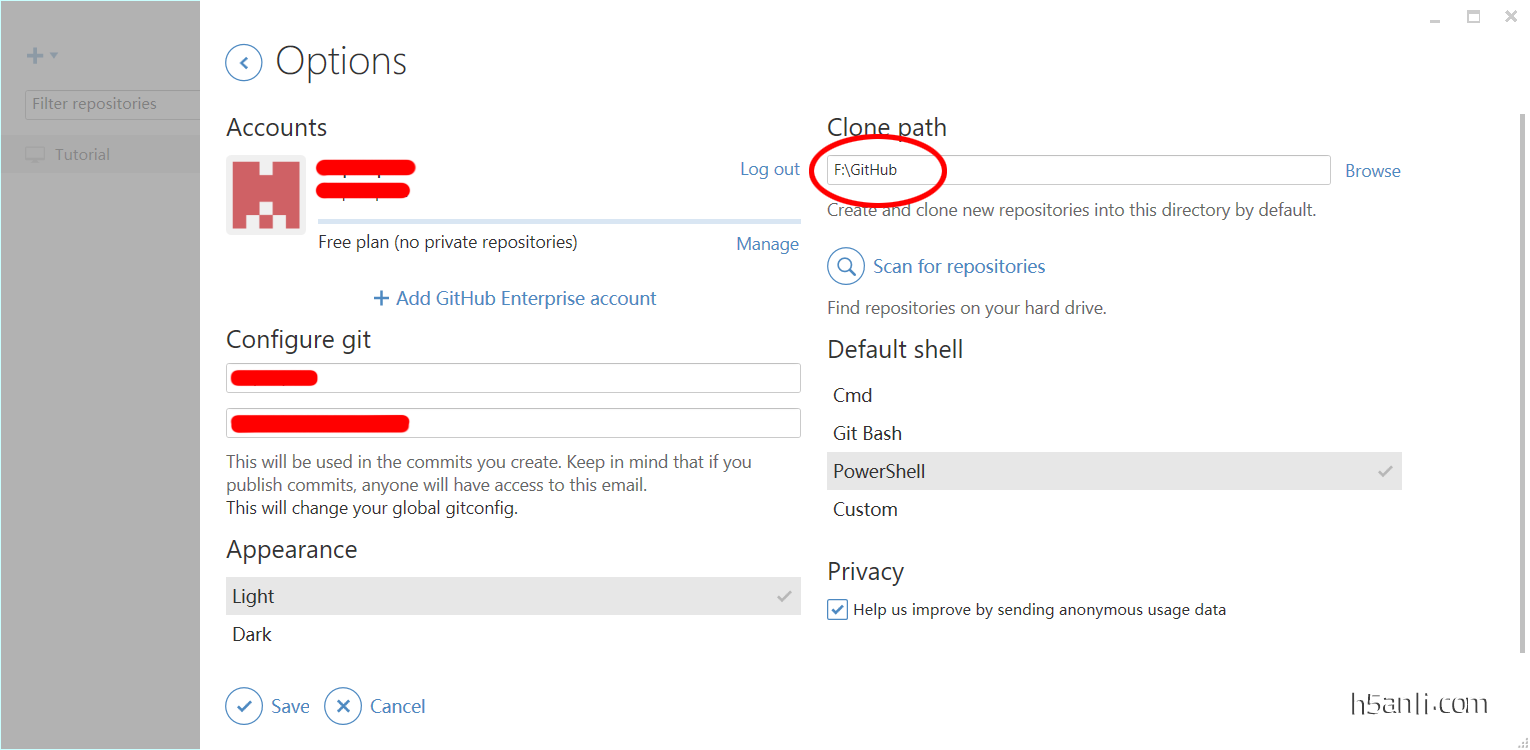Screen dimensions: 1530x750
Task: Click the Save checkmark icon
Action: coord(244,706)
